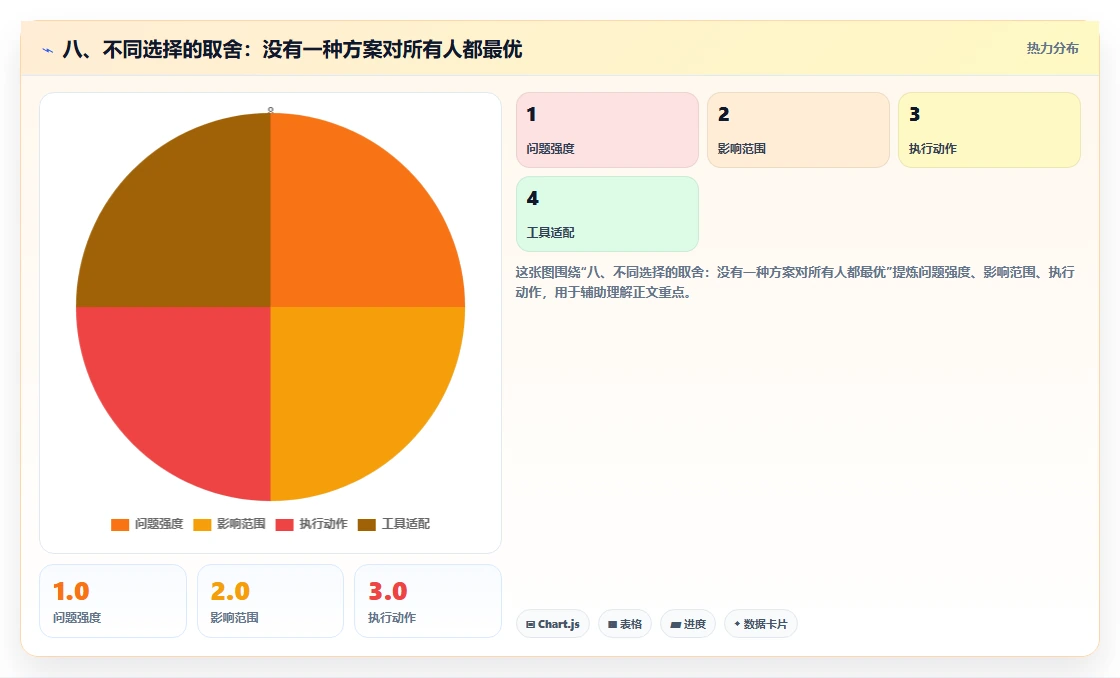Click the icon in the 表格 tag
Viewport: 1120px width, 678px height.
(612, 624)
